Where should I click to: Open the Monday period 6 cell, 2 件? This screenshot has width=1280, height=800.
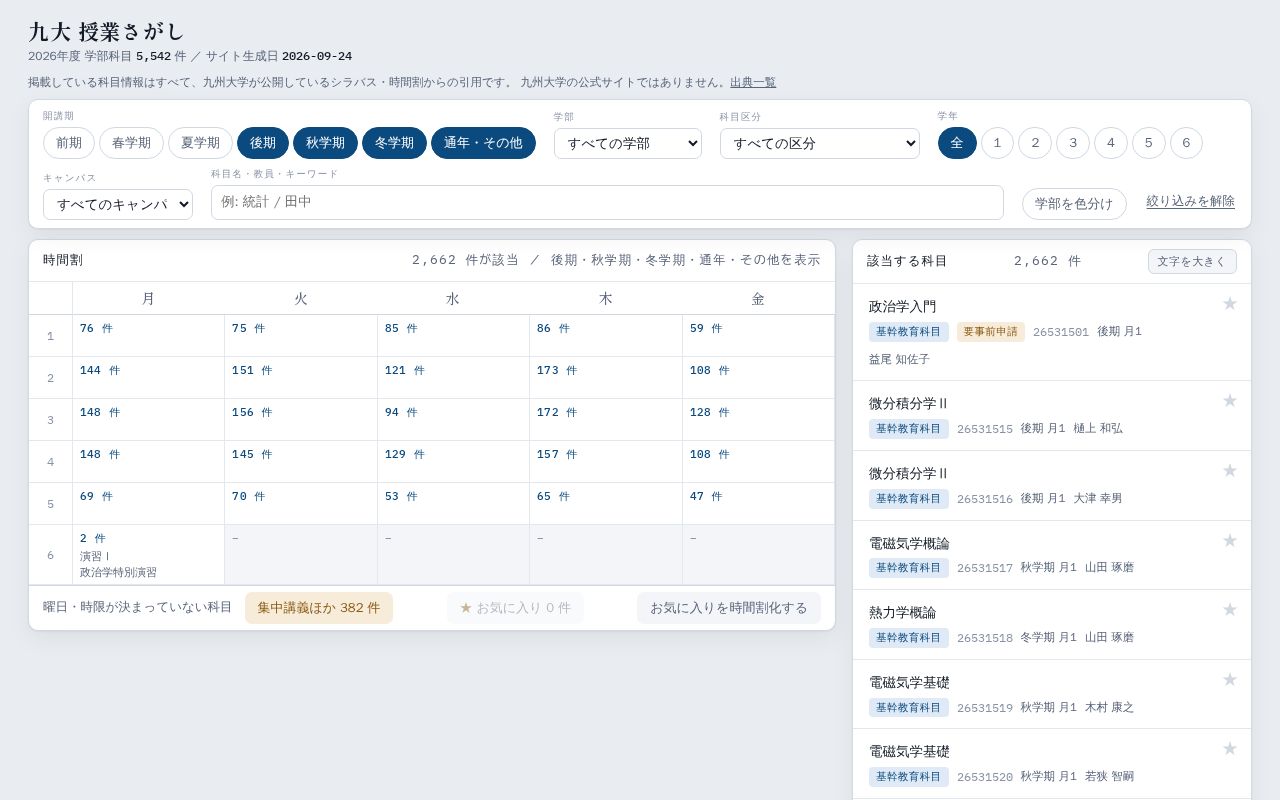(148, 555)
